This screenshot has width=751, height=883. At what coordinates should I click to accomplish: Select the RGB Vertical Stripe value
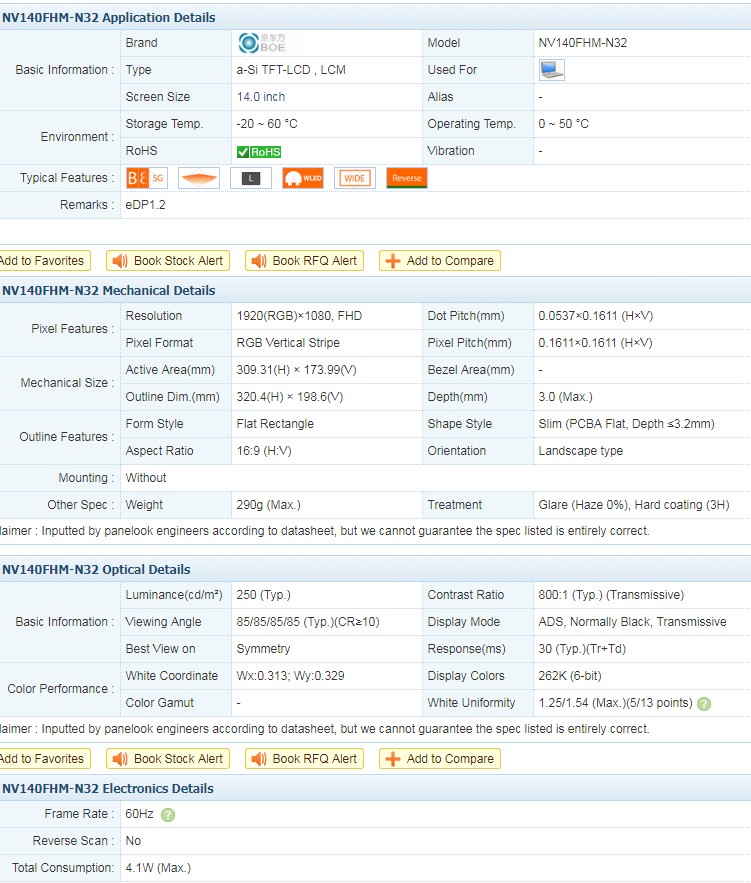click(288, 343)
